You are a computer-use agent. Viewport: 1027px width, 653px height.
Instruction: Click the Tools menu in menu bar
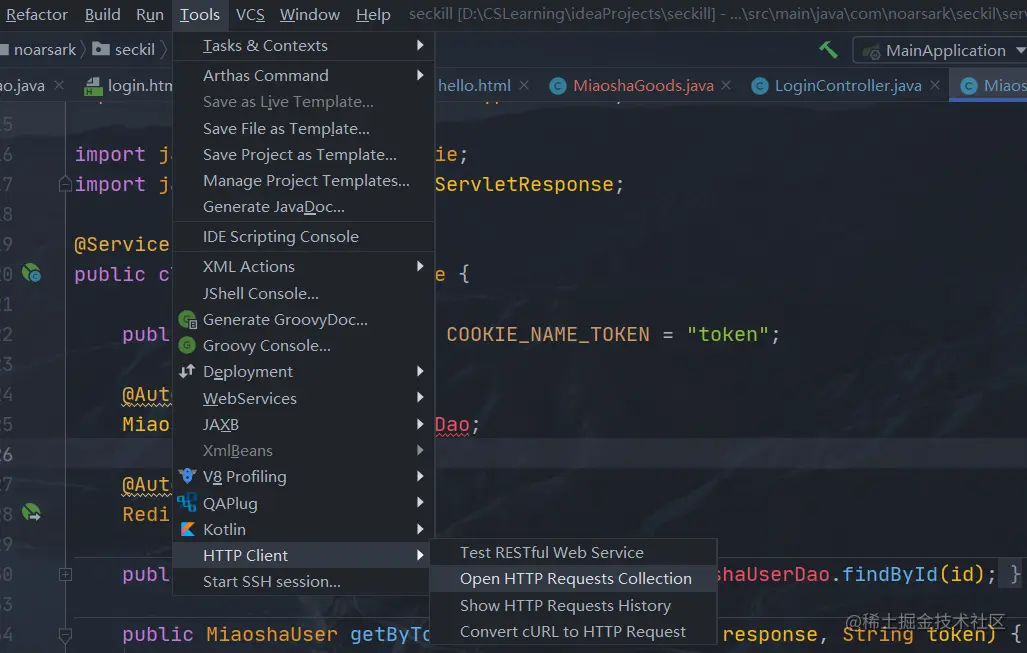point(200,14)
